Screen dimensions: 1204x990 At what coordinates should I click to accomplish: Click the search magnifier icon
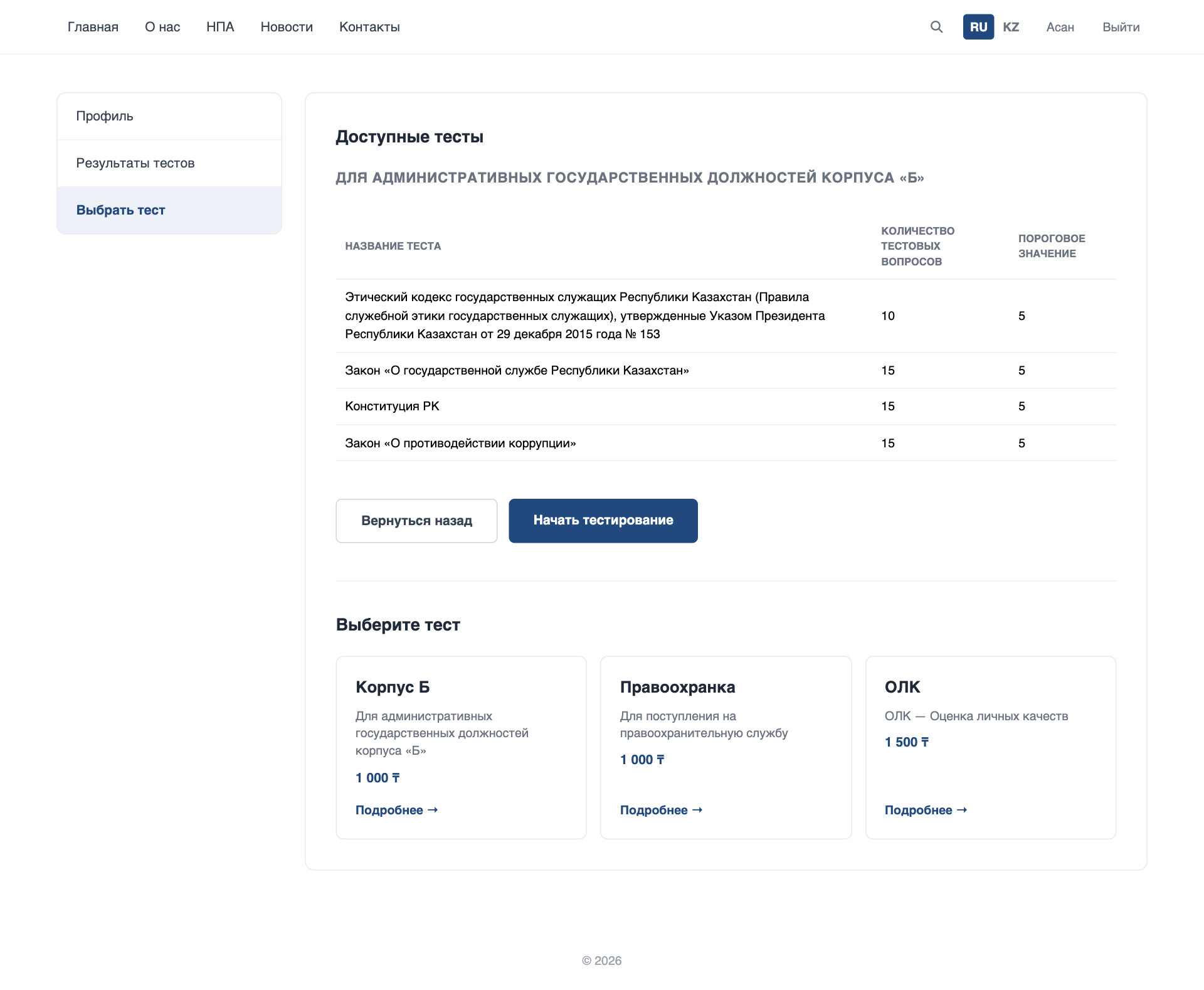[x=936, y=27]
